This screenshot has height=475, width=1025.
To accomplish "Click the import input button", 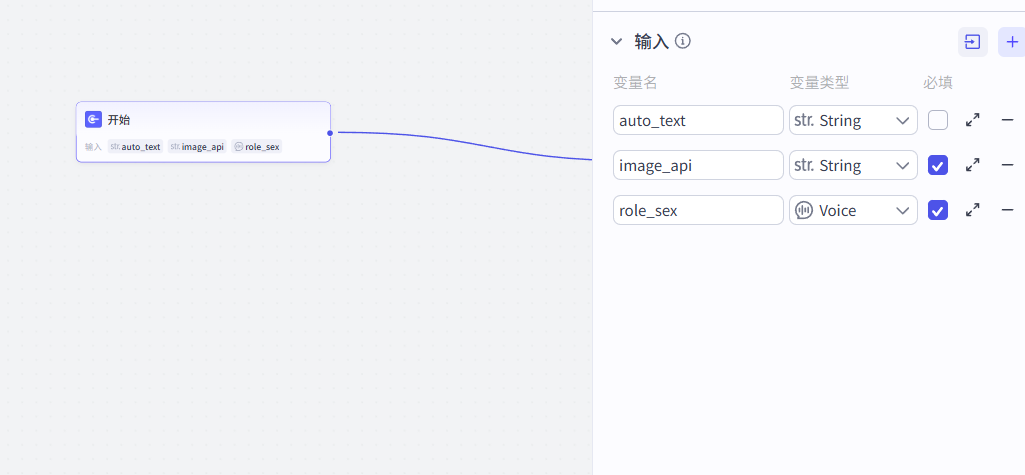I will point(972,41).
